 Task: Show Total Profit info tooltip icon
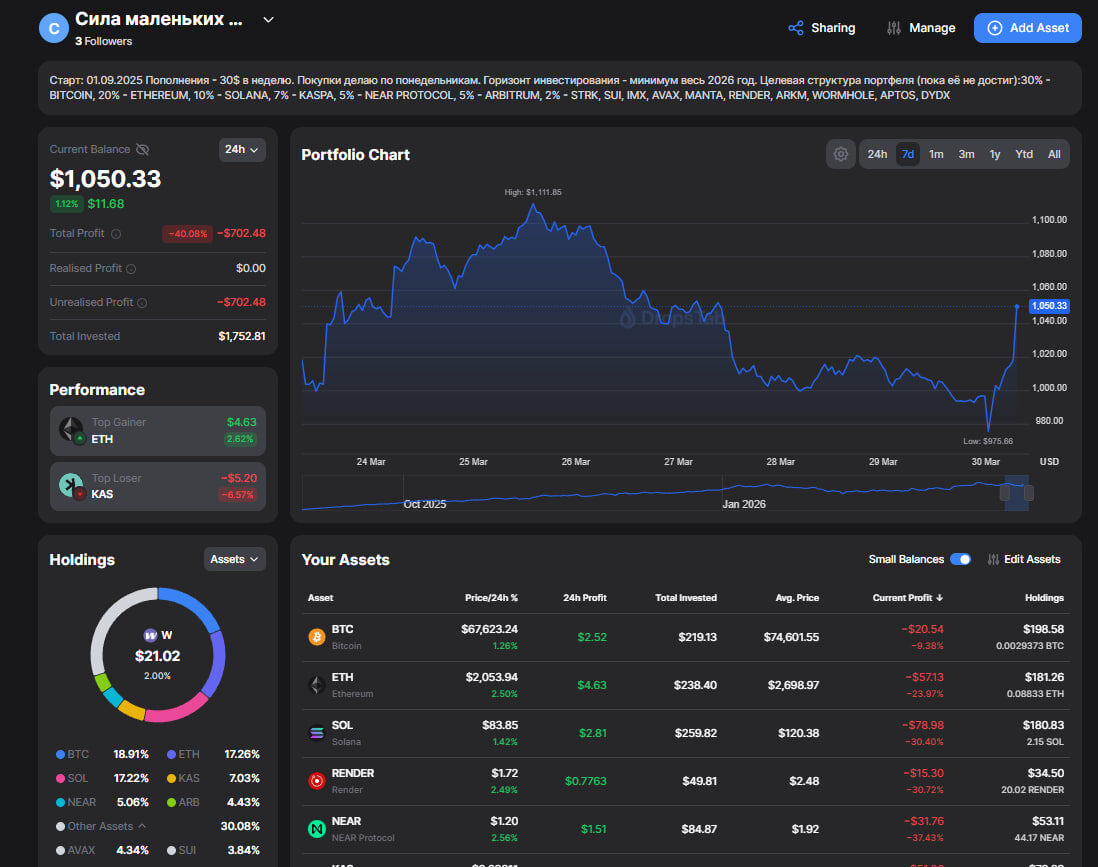(116, 234)
